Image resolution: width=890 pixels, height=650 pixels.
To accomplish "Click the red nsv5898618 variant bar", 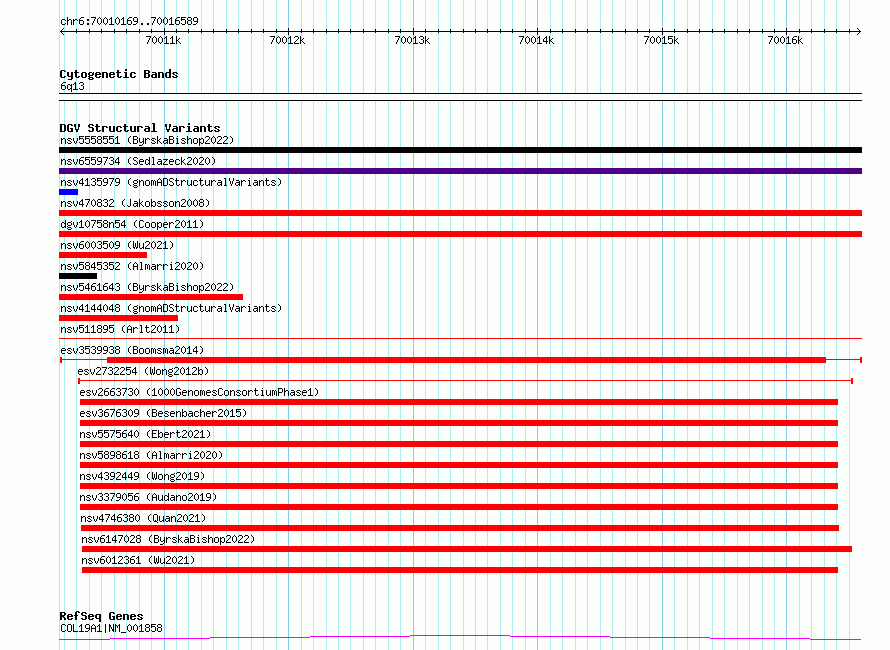I will pyautogui.click(x=459, y=465).
